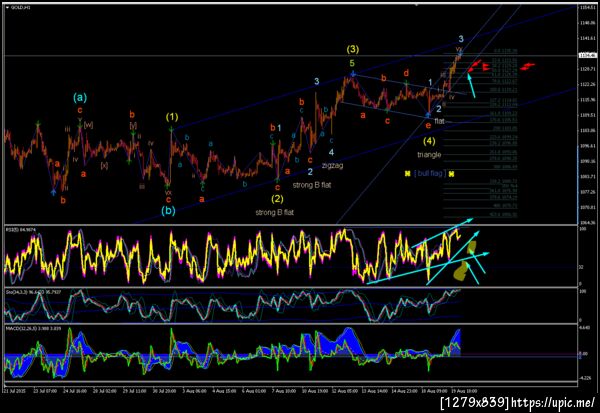
Task: Select the cyan (b) wave label
Action: 168,211
